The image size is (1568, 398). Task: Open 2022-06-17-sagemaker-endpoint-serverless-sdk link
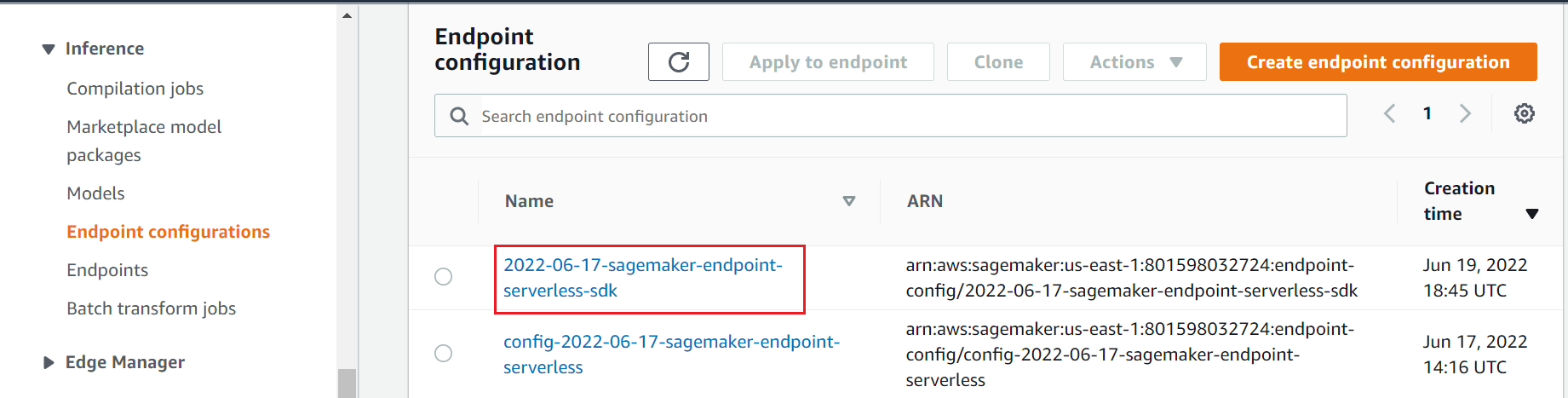(x=643, y=278)
